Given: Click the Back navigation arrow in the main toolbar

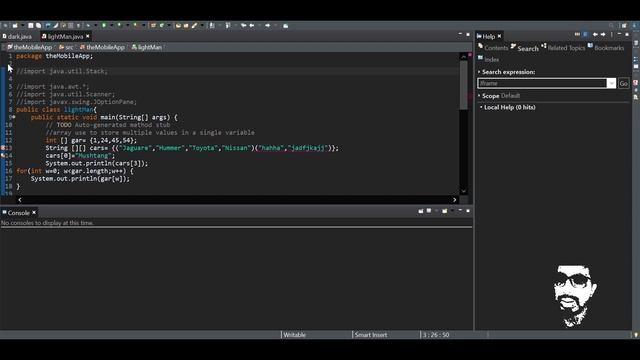Looking at the screenshot, I should pyautogui.click(x=252, y=25).
